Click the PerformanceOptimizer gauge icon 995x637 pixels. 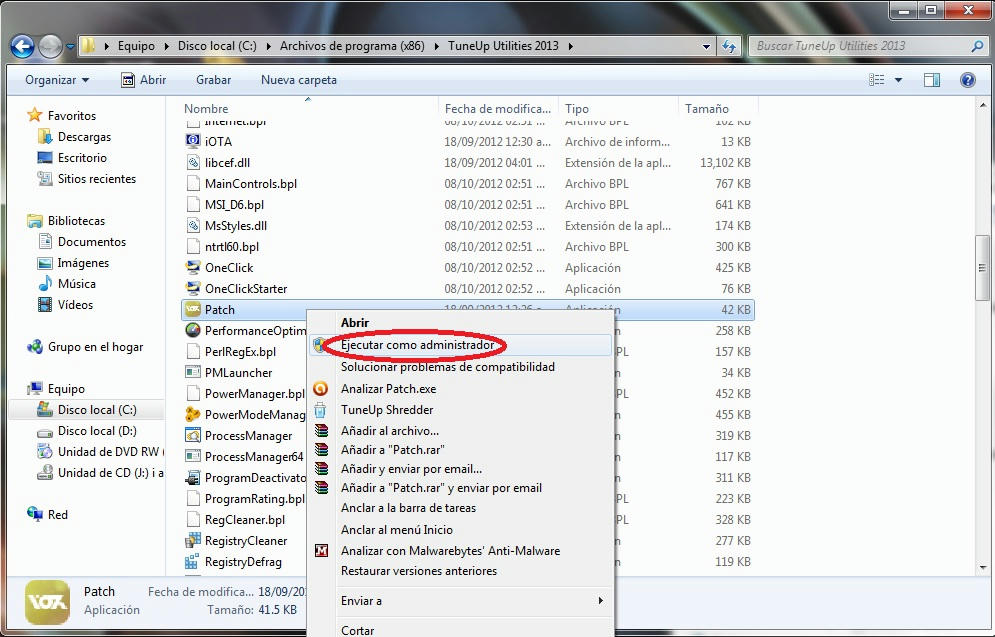coord(192,331)
